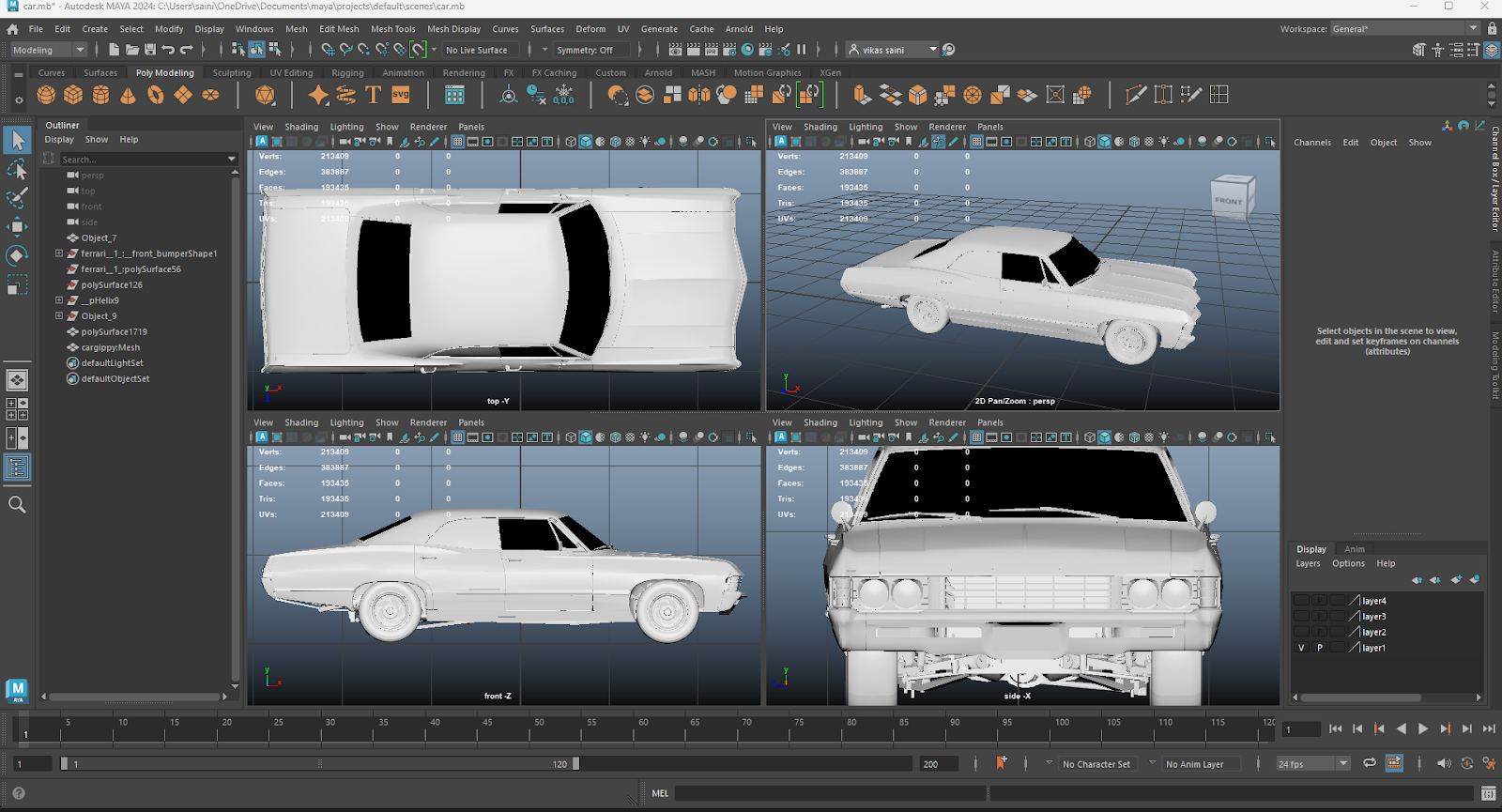Expand ferrari_1_front_bumperShape1 in Outliner
The height and width of the screenshot is (812, 1502).
click(x=59, y=253)
